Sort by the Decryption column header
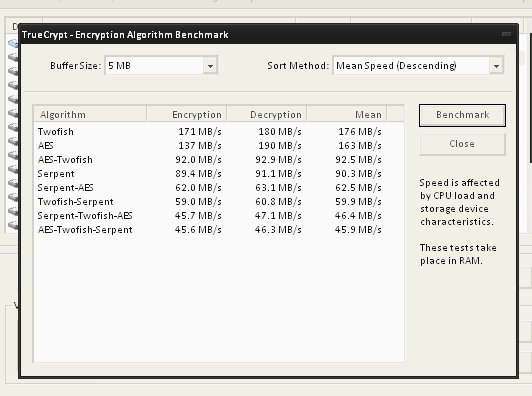The image size is (532, 396). pyautogui.click(x=267, y=115)
